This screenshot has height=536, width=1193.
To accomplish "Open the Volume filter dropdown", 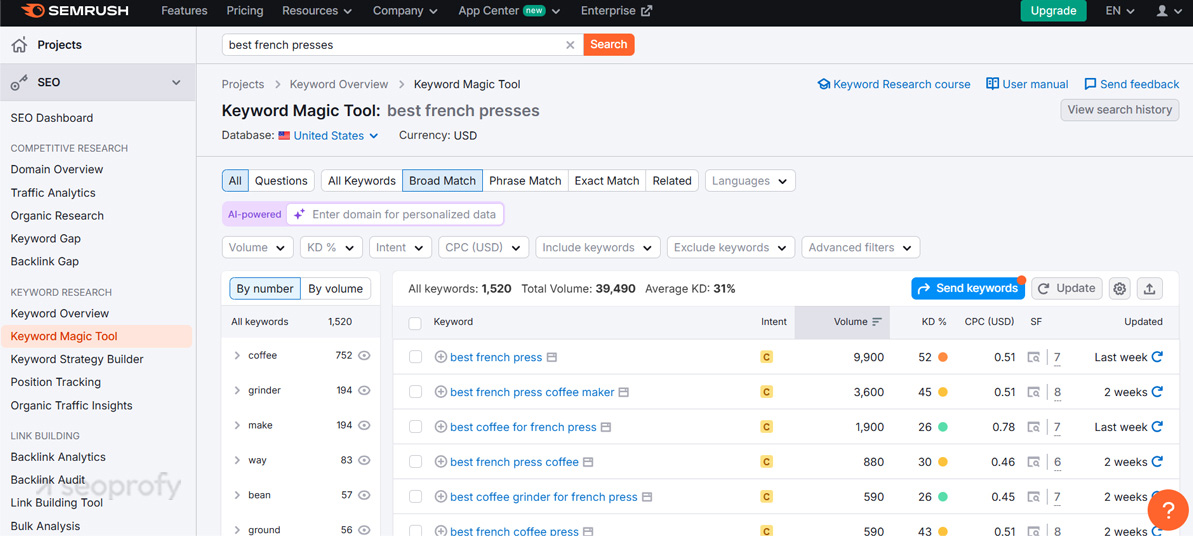I will 258,247.
